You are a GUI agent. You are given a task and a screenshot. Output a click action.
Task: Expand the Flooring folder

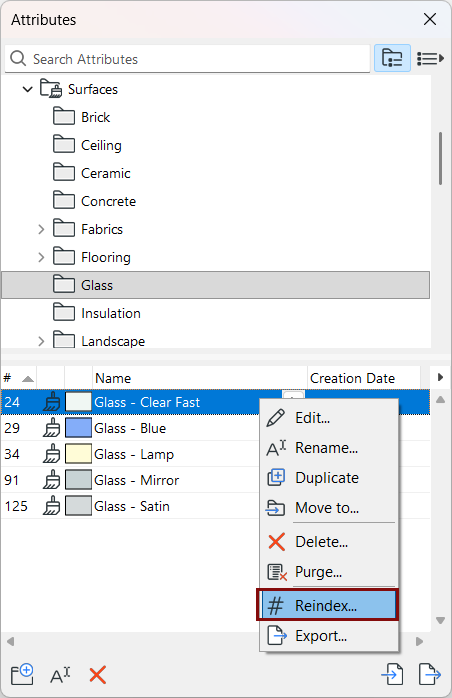tap(41, 257)
